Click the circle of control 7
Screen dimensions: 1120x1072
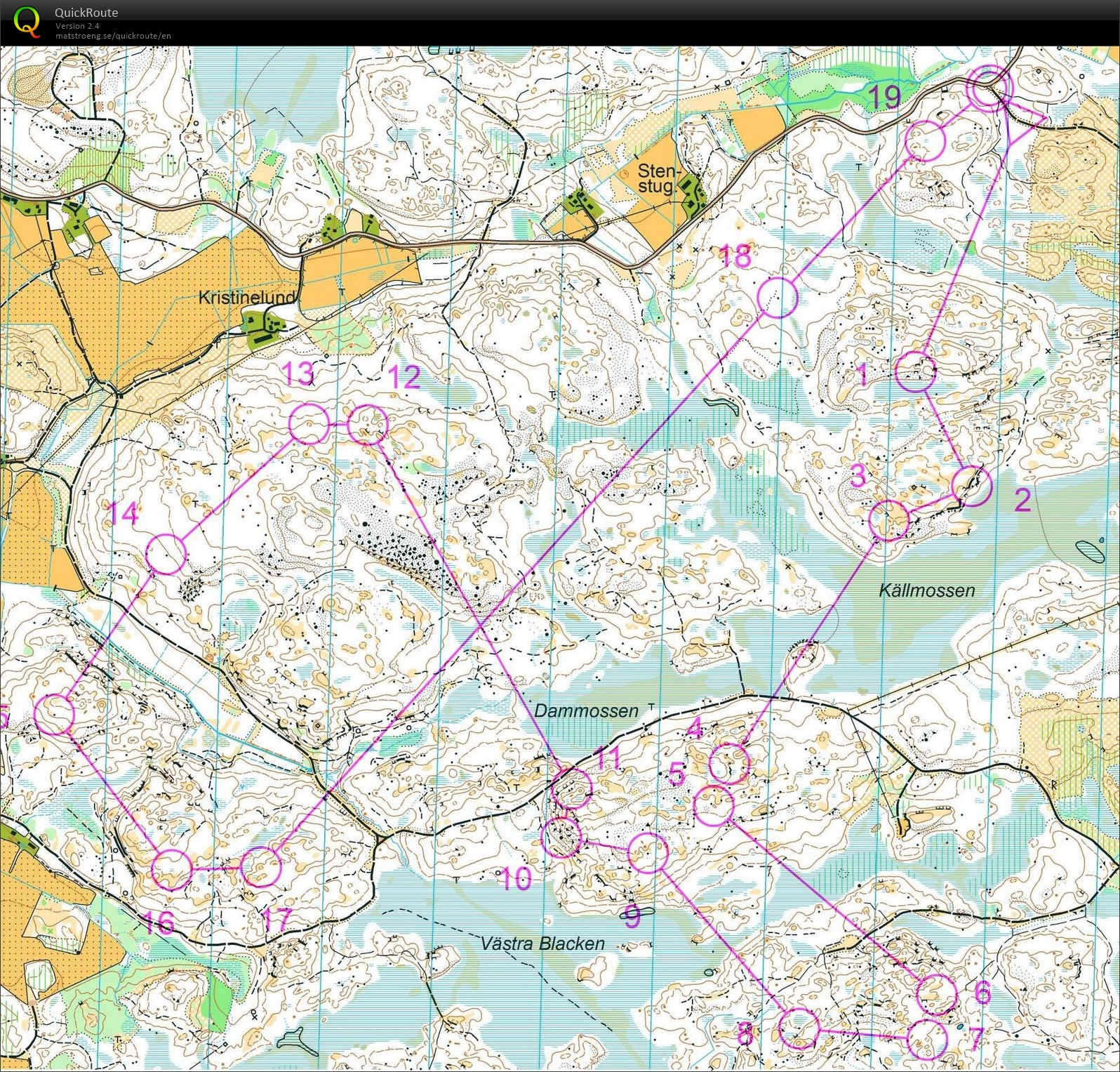point(927,1040)
